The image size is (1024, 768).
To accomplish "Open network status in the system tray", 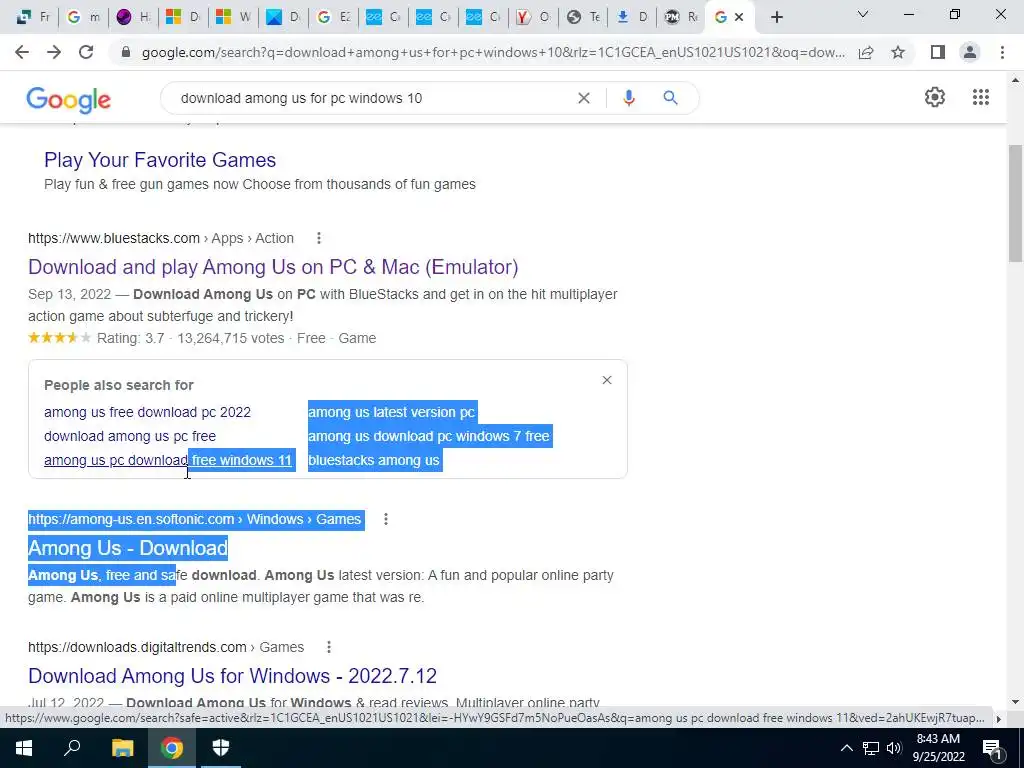I will click(x=871, y=748).
